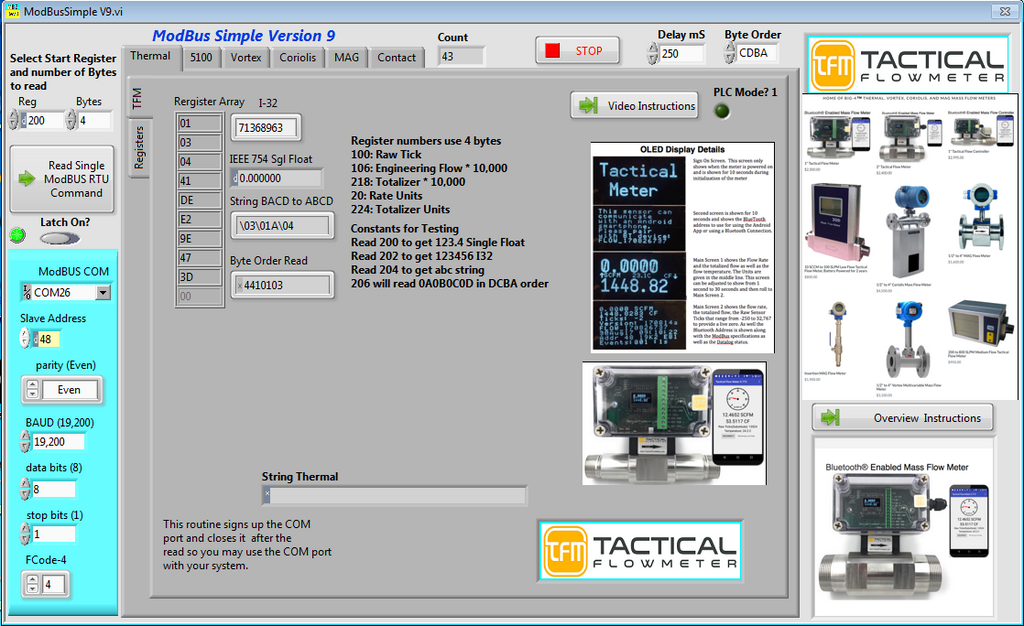Click the Delay mS stepper arrows

(653, 54)
